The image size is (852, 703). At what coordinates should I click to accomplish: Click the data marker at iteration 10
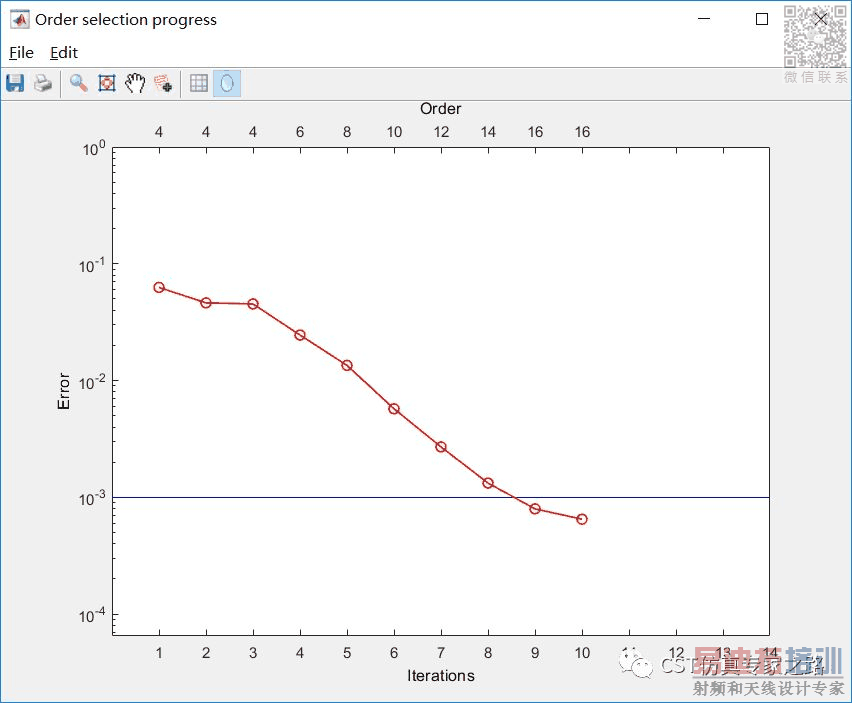click(x=582, y=519)
